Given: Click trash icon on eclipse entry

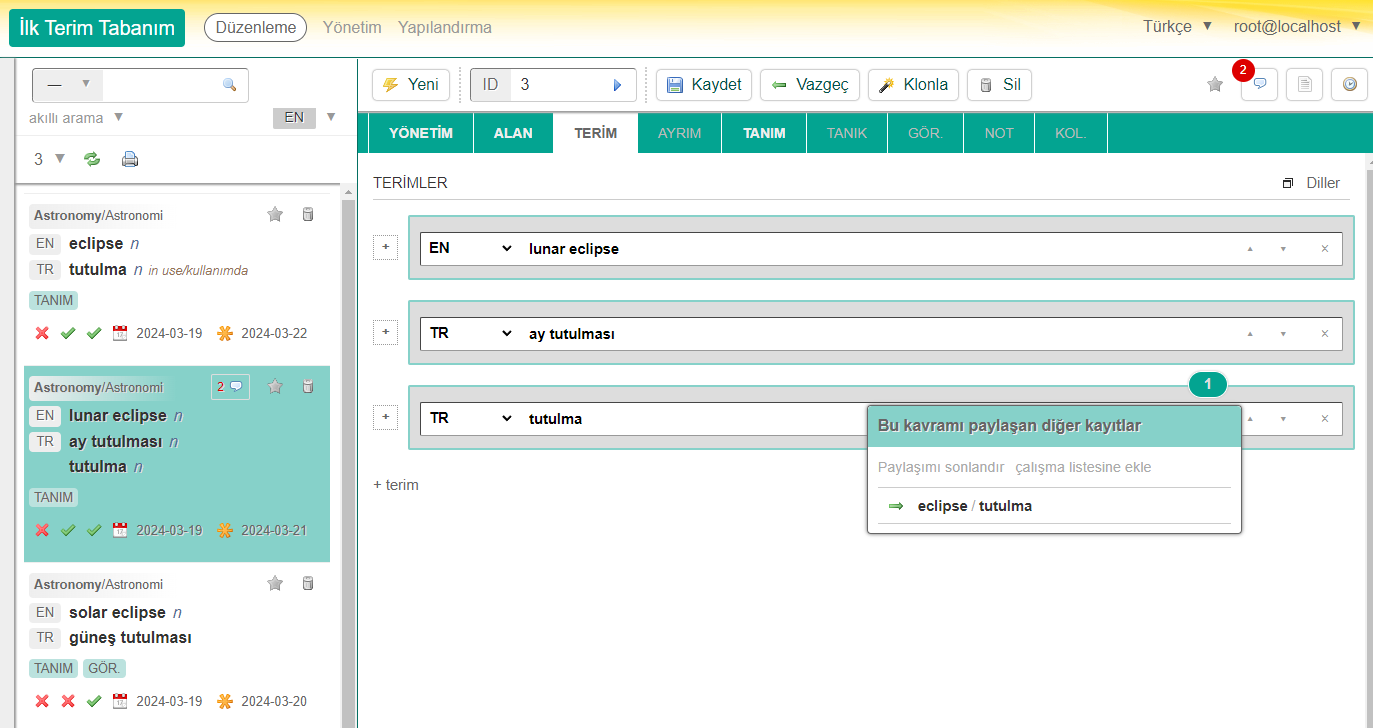Looking at the screenshot, I should pyautogui.click(x=308, y=214).
